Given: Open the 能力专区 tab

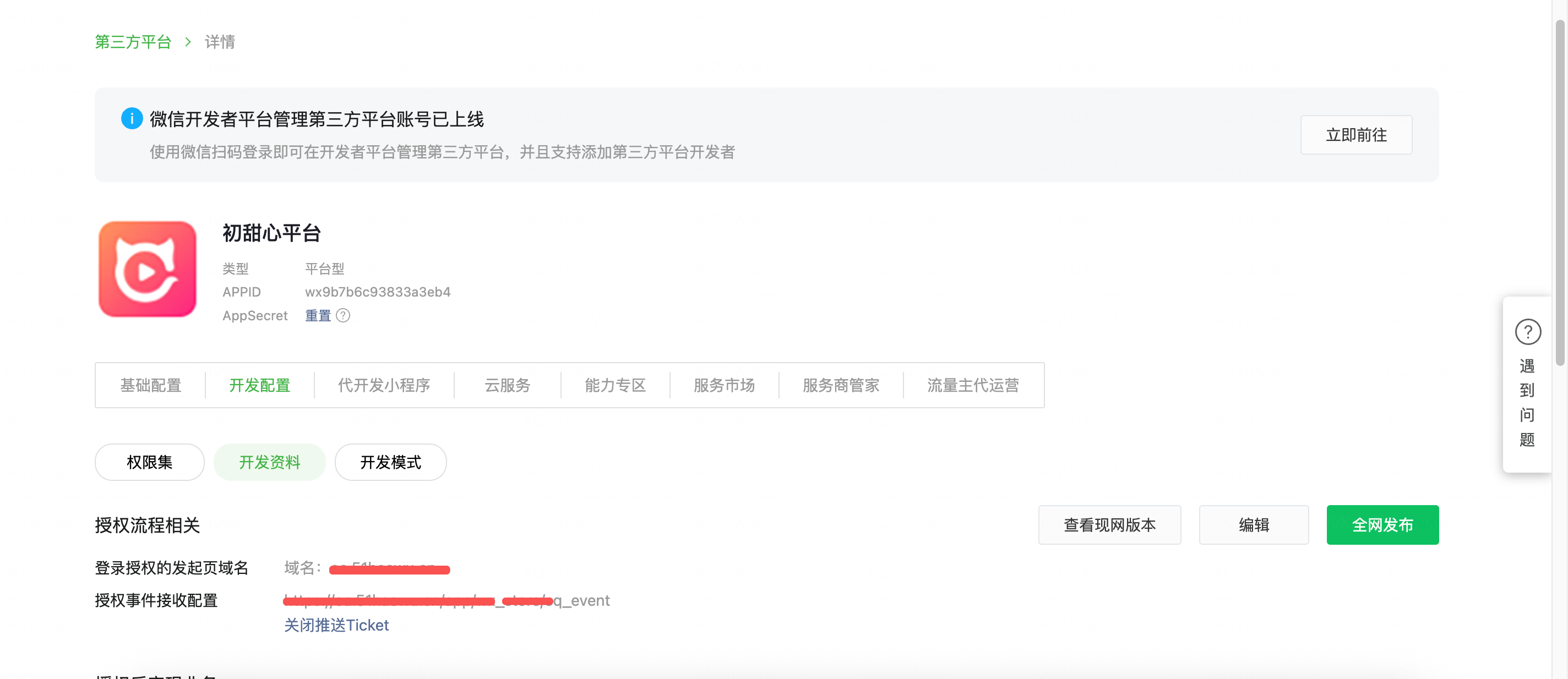Looking at the screenshot, I should pyautogui.click(x=615, y=385).
